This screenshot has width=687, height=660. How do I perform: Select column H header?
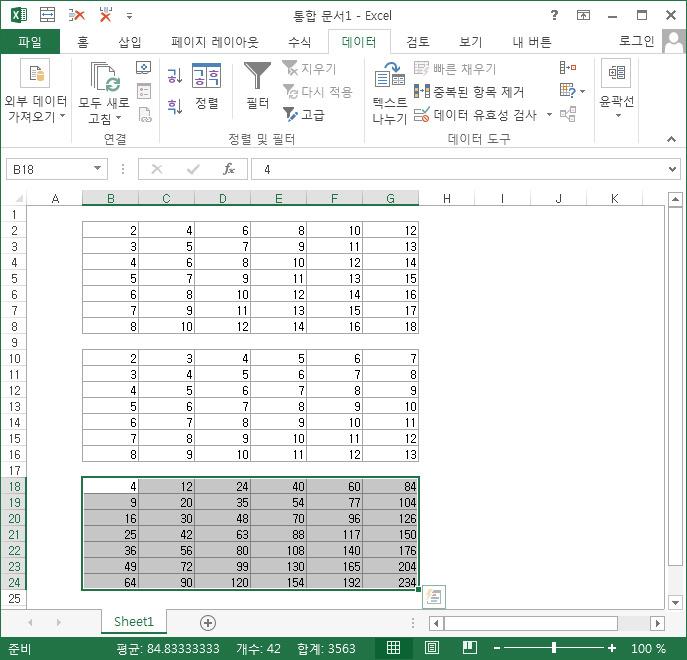(x=446, y=199)
